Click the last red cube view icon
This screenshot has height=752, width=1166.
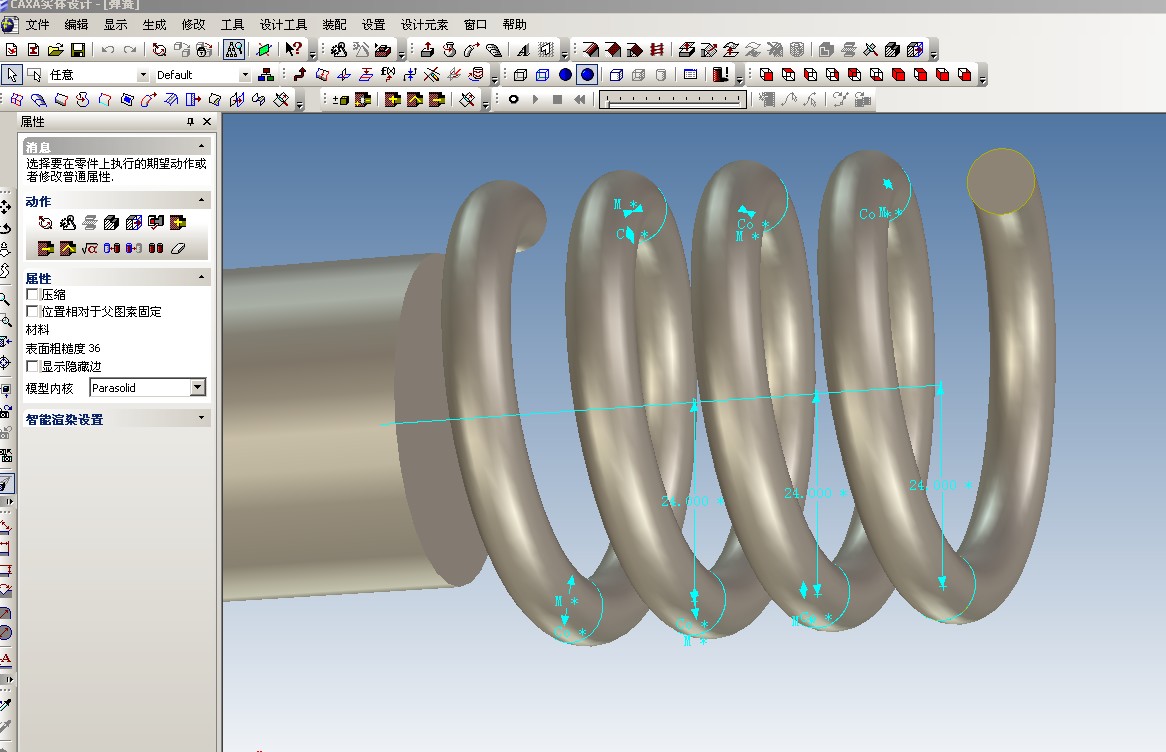coord(964,74)
